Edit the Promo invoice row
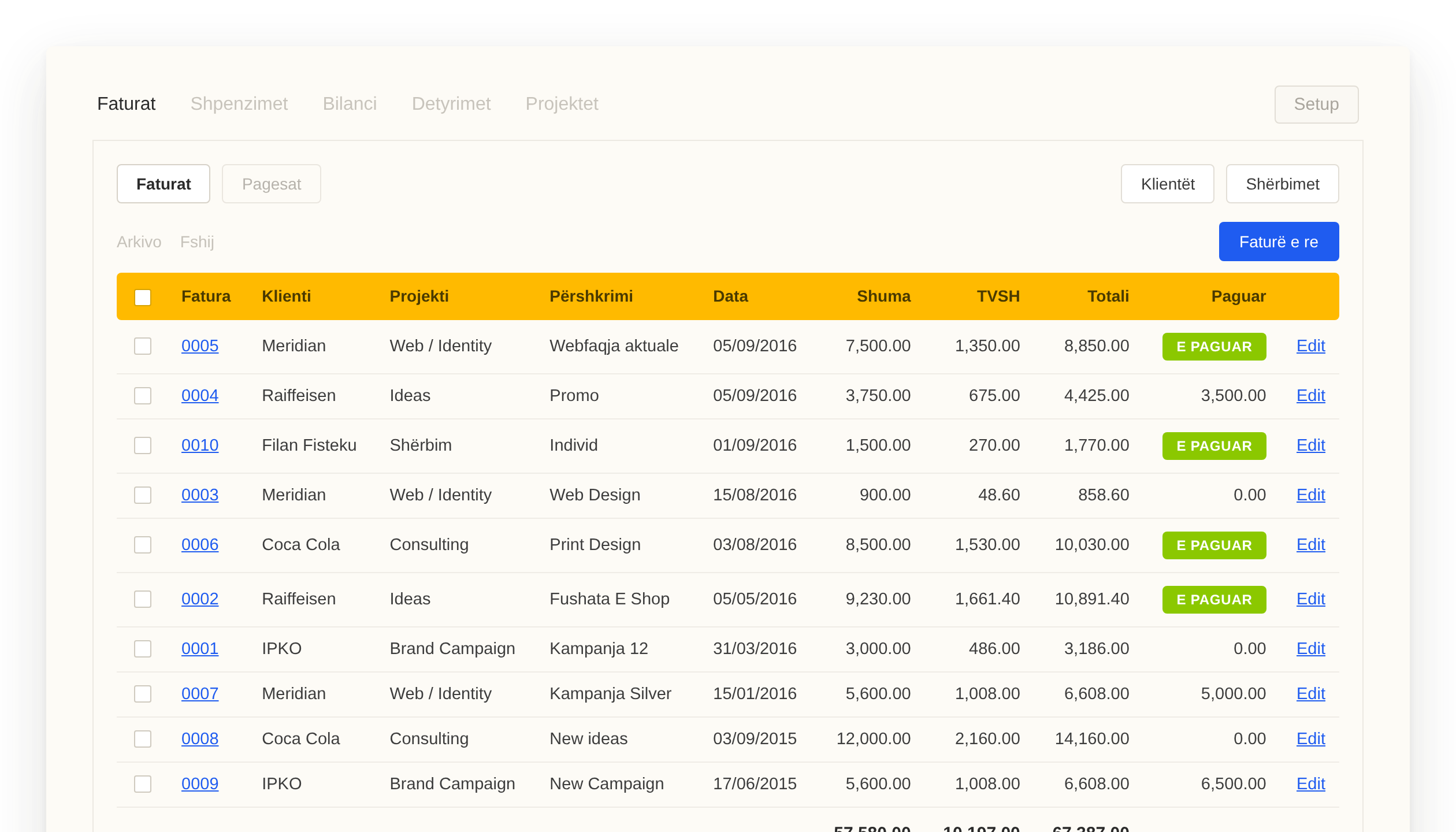Image resolution: width=1456 pixels, height=832 pixels. click(1311, 395)
